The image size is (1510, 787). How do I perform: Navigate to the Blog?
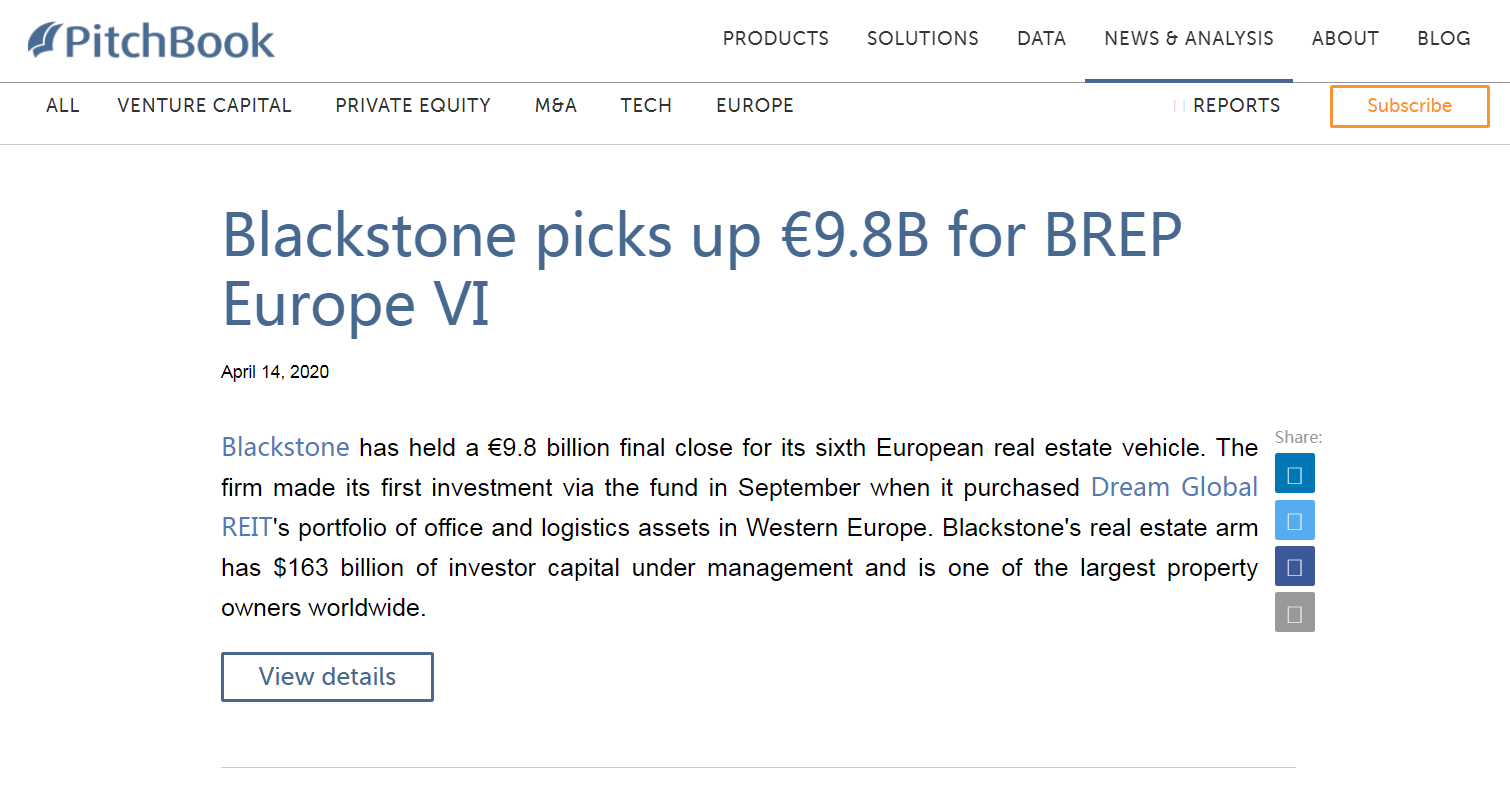point(1443,38)
